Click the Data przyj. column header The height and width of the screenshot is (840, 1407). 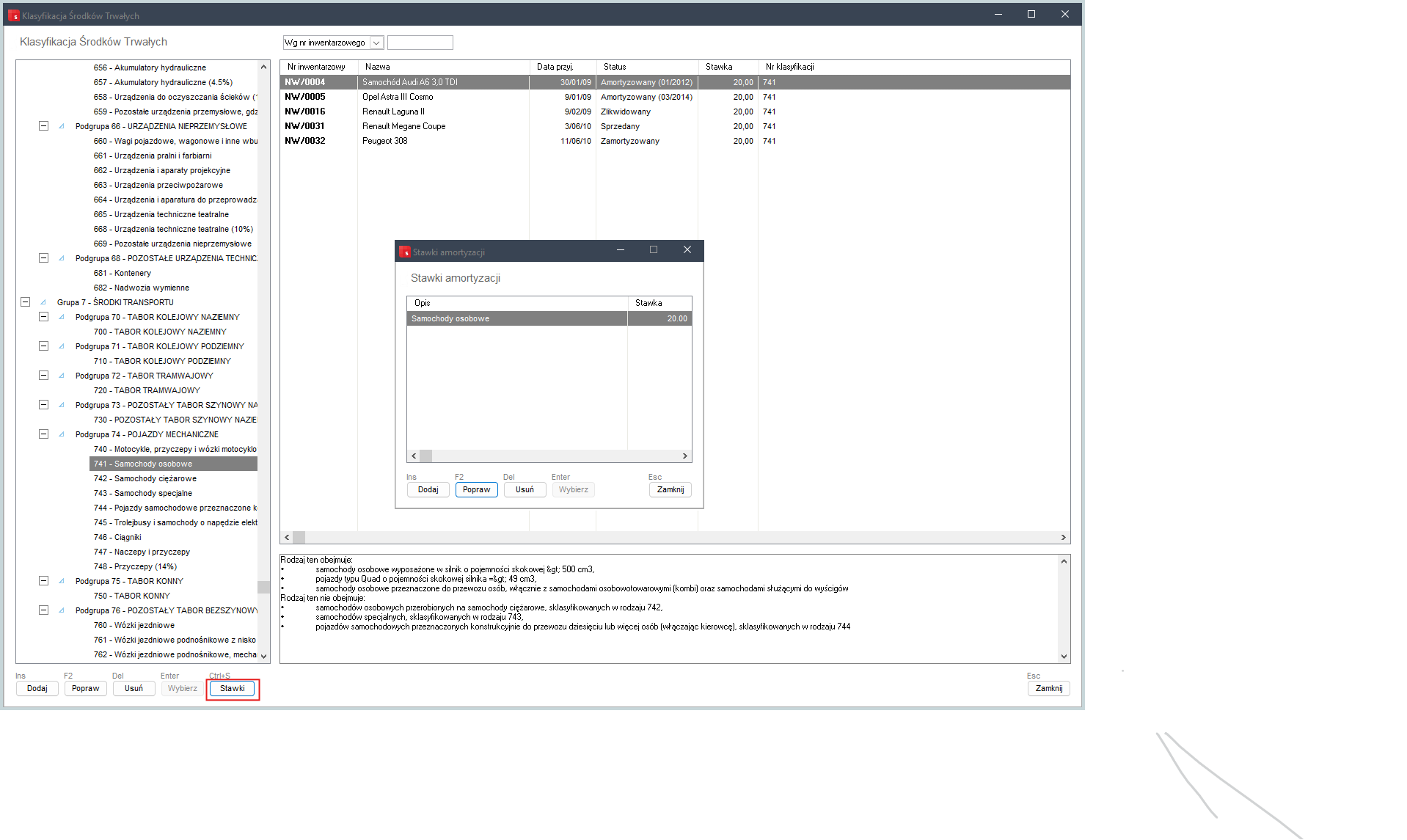coord(563,67)
